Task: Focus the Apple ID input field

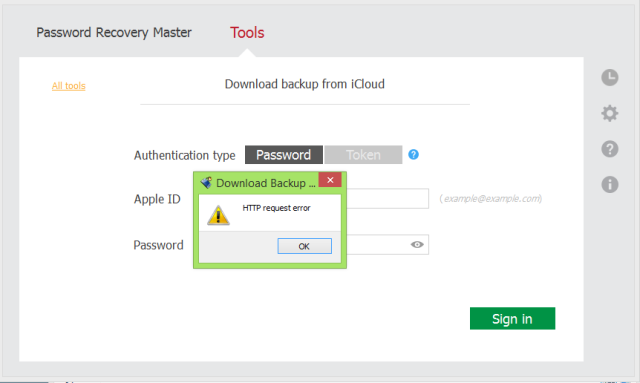Action: [x=387, y=198]
